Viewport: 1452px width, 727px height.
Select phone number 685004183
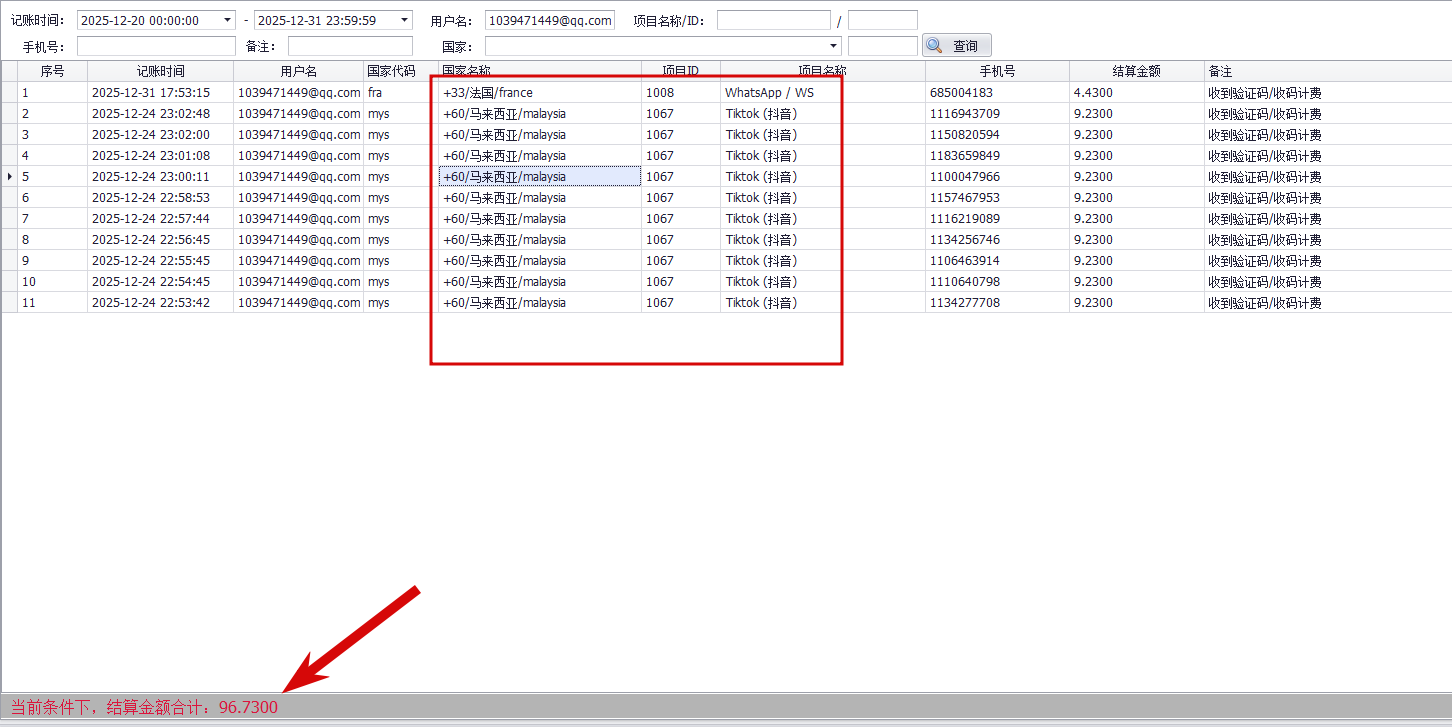[997, 92]
